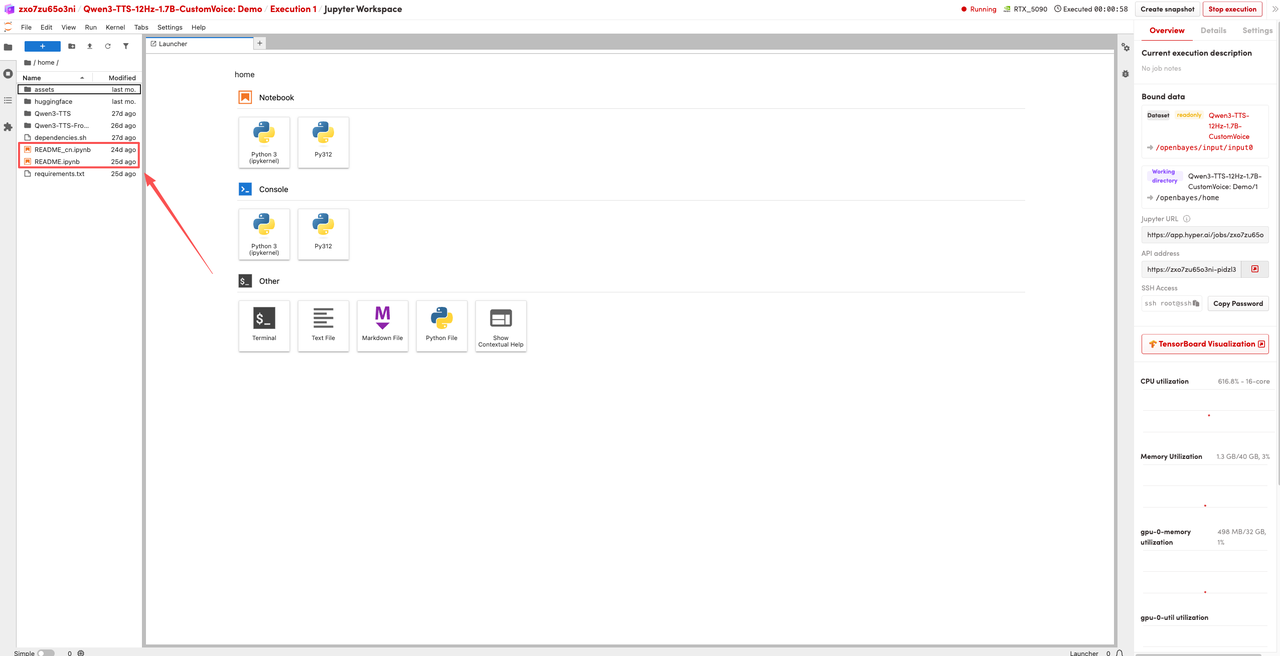Image resolution: width=1280 pixels, height=656 pixels.
Task: Toggle the file filter funnel icon
Action: click(x=126, y=46)
